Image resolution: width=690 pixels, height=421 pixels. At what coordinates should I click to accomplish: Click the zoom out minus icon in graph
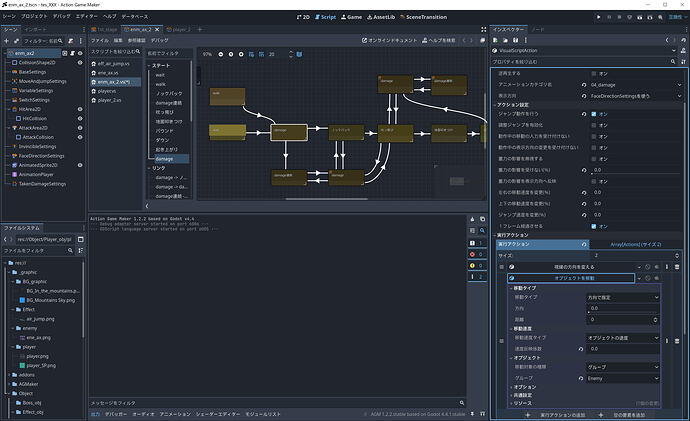222,54
